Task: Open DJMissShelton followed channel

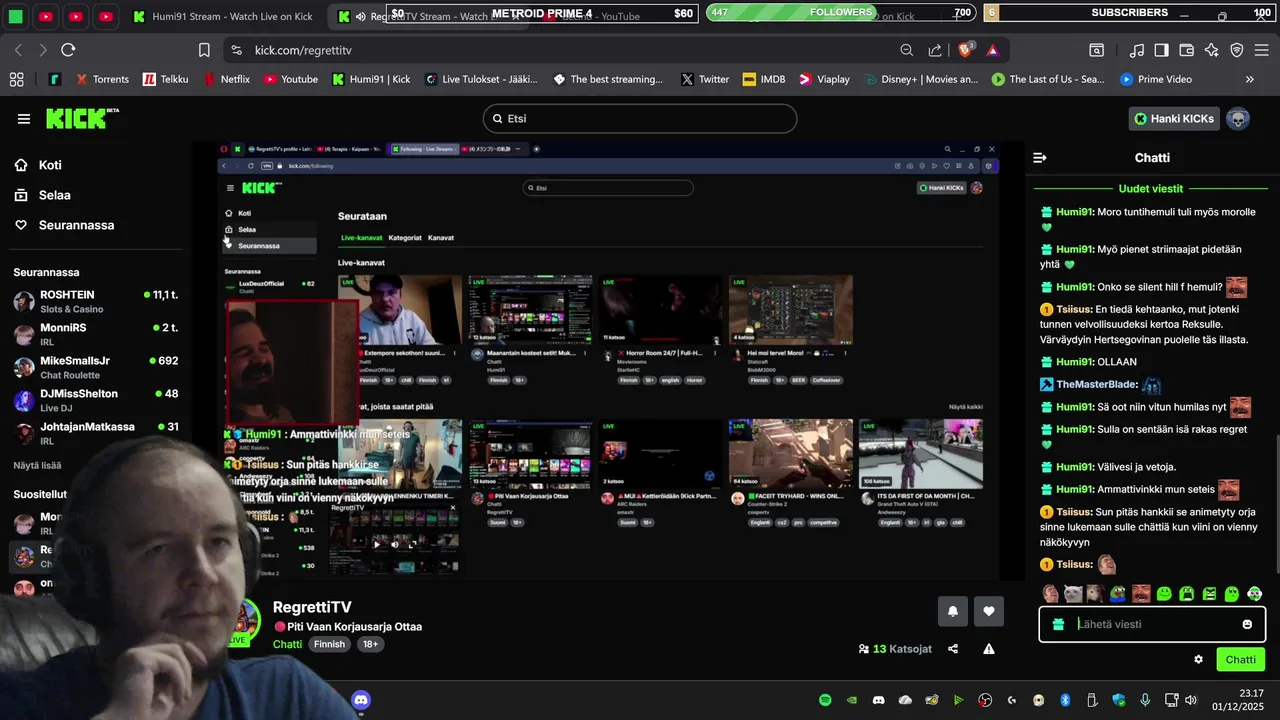Action: pyautogui.click(x=96, y=400)
